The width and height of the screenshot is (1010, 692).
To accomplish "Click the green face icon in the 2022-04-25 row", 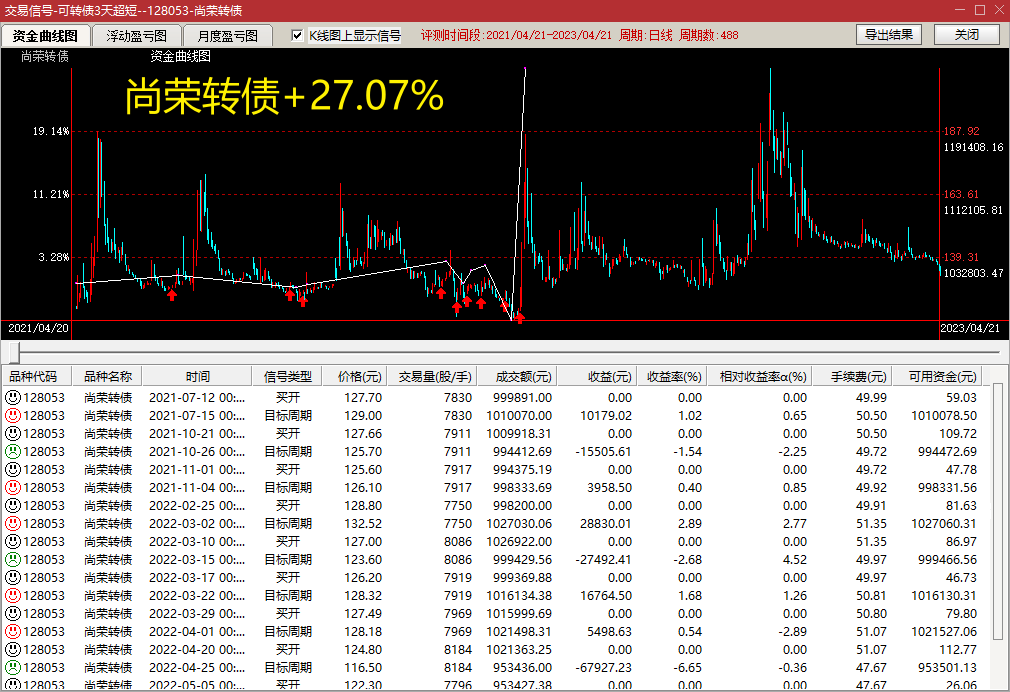I will [x=13, y=667].
